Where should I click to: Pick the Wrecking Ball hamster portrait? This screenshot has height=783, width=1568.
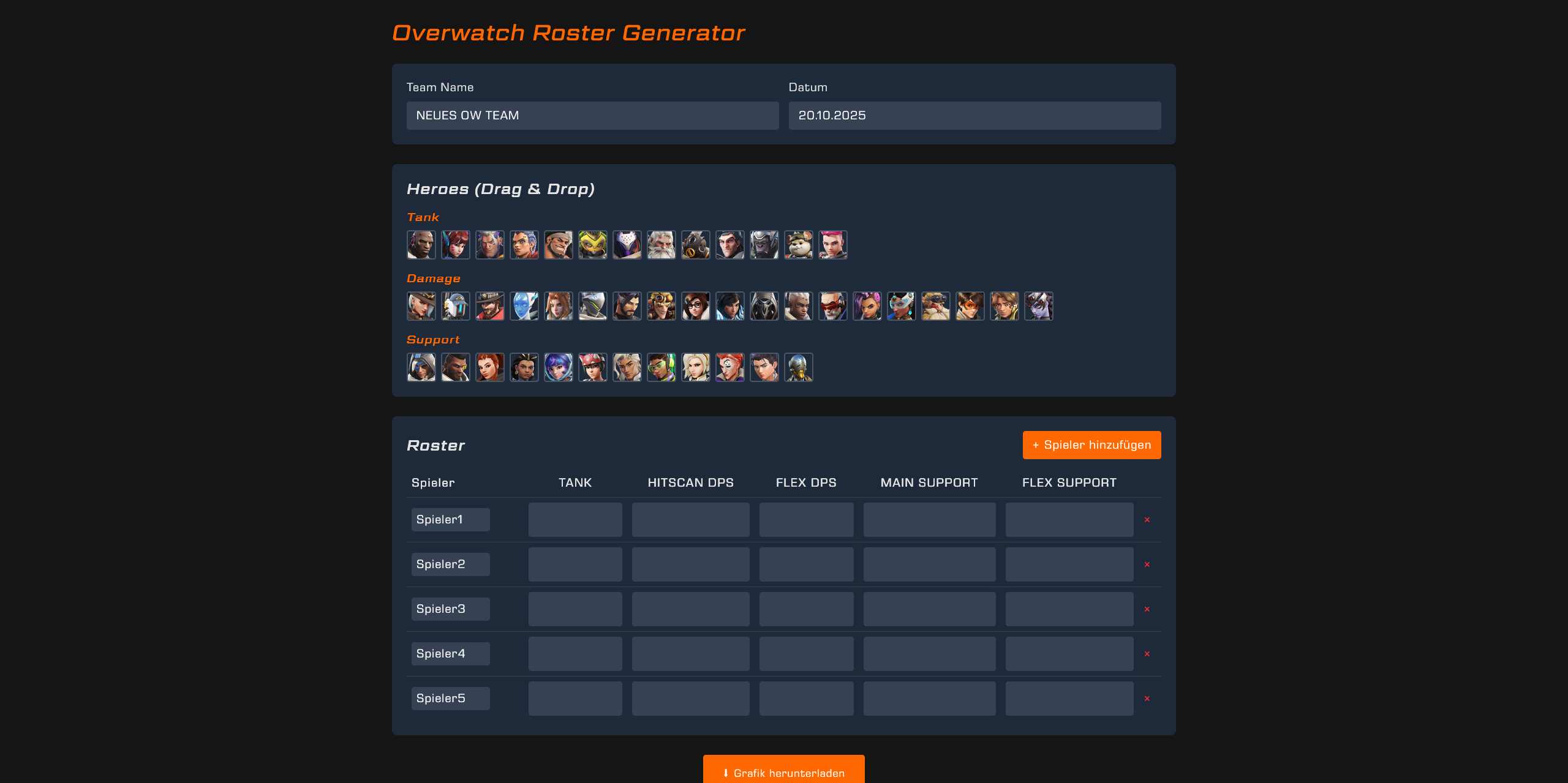point(798,245)
